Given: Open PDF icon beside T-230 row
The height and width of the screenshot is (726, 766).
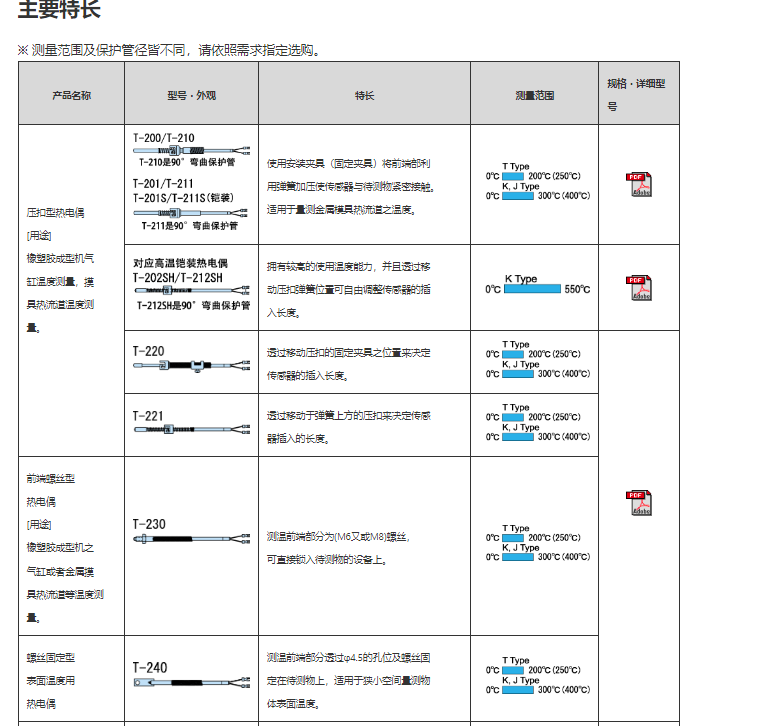Looking at the screenshot, I should click(x=638, y=503).
